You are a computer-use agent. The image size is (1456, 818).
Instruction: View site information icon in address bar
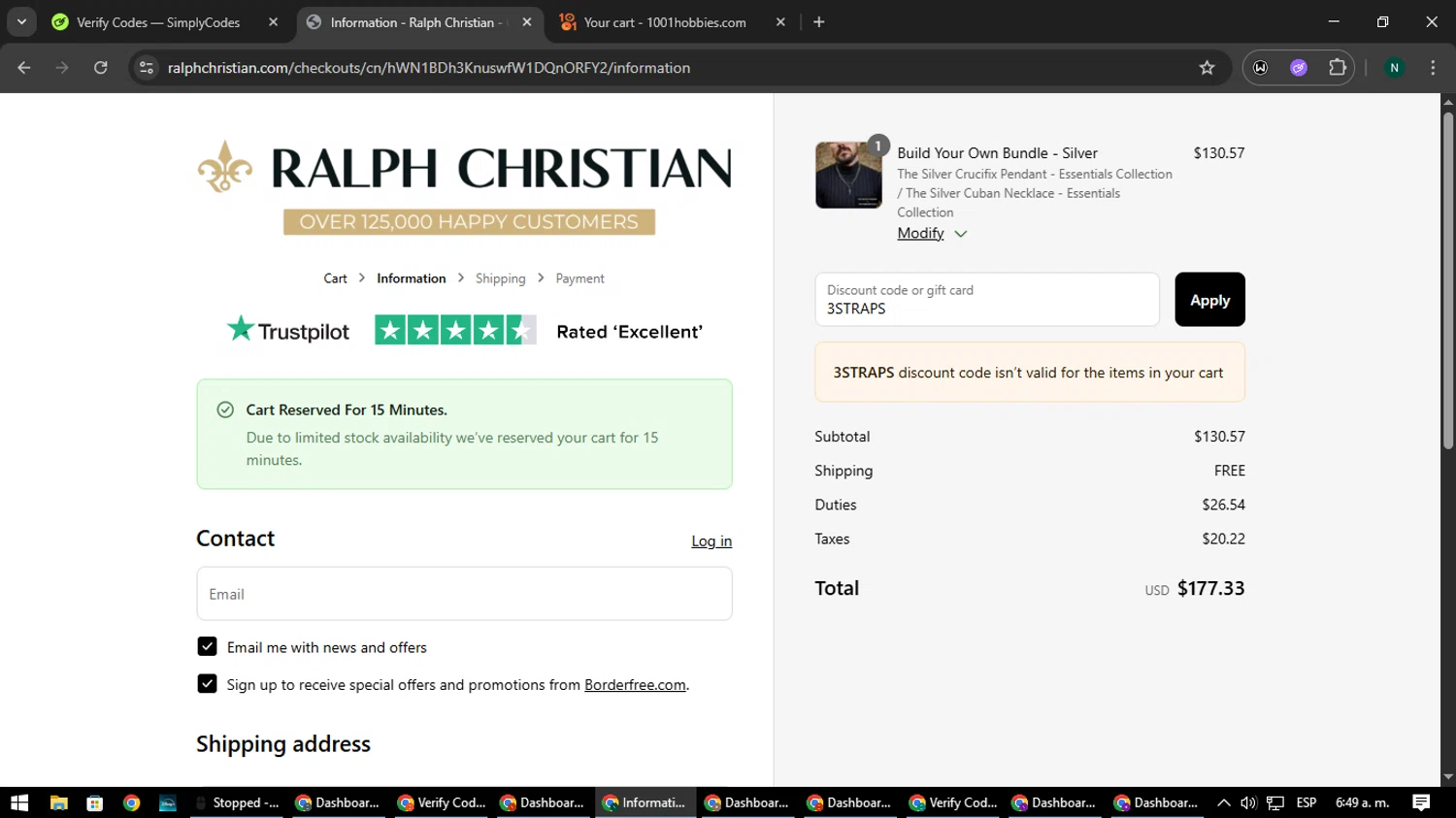click(x=147, y=68)
